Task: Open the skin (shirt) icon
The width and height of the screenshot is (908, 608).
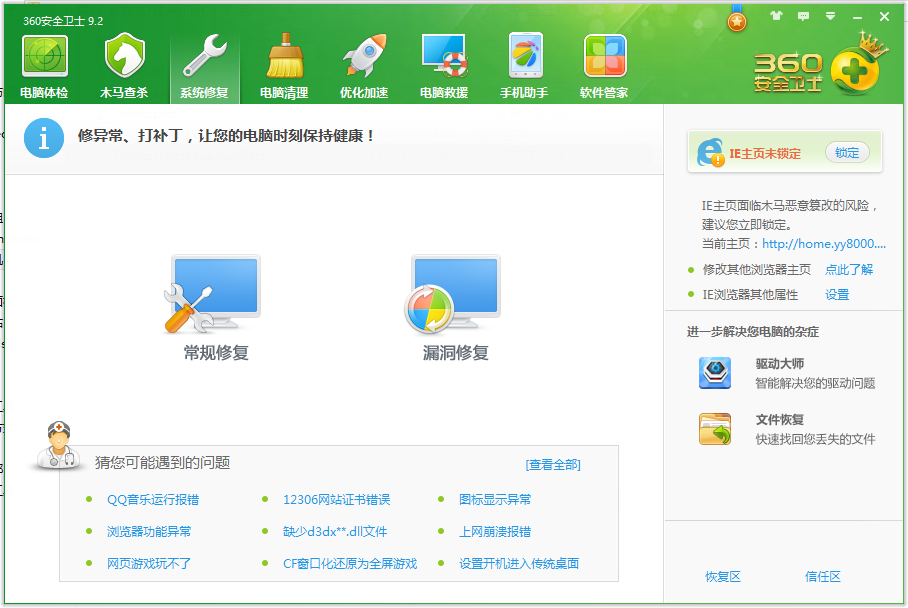Action: click(x=776, y=16)
